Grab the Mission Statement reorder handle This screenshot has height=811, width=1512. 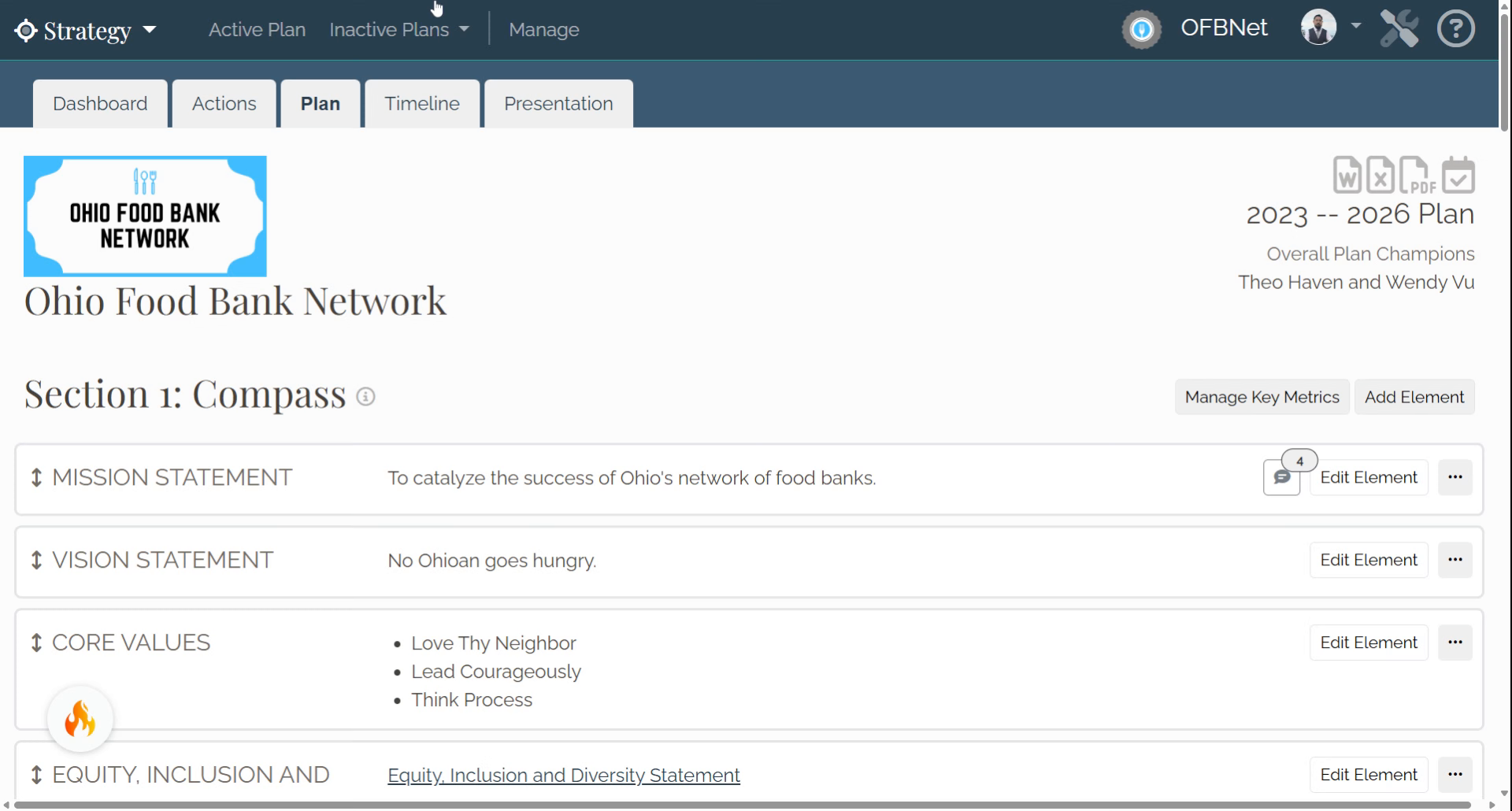[x=36, y=478]
